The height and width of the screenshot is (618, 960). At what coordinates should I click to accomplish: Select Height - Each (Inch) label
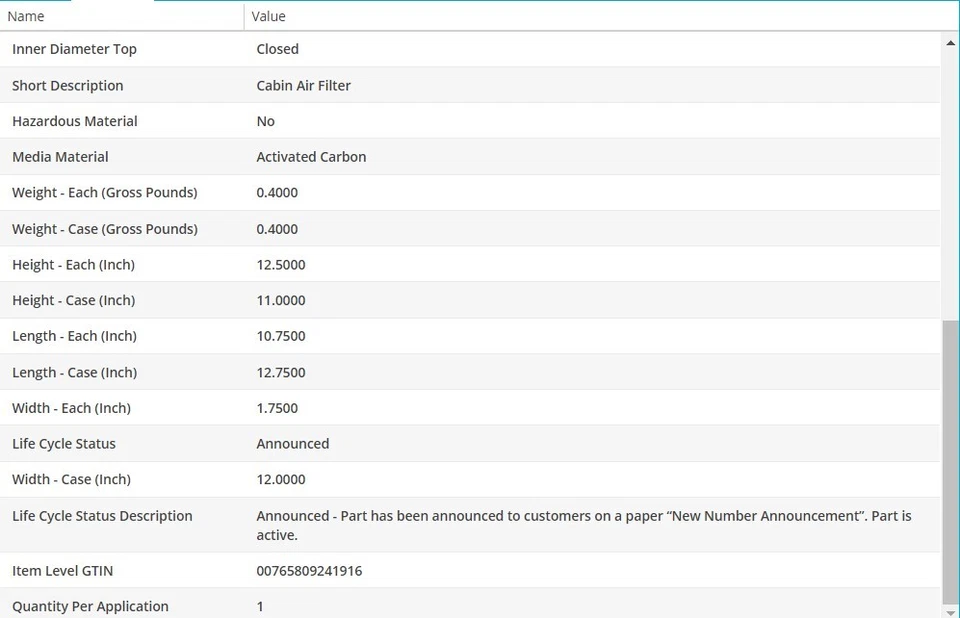(73, 265)
